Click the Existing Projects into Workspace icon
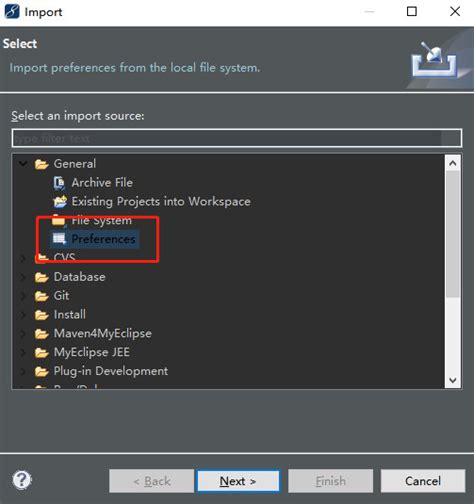This screenshot has width=474, height=504. point(60,201)
